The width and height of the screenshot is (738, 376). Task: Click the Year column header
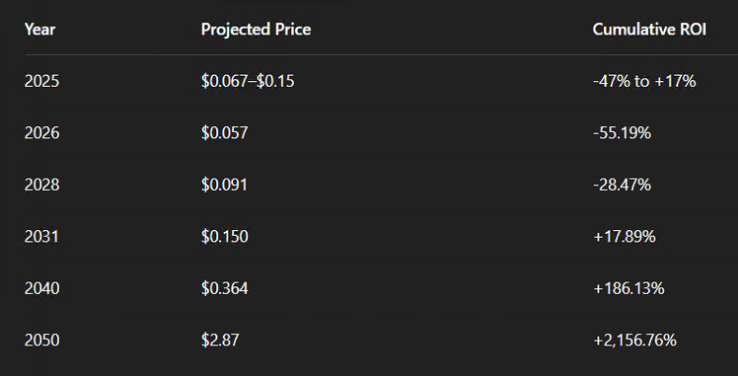coord(40,30)
